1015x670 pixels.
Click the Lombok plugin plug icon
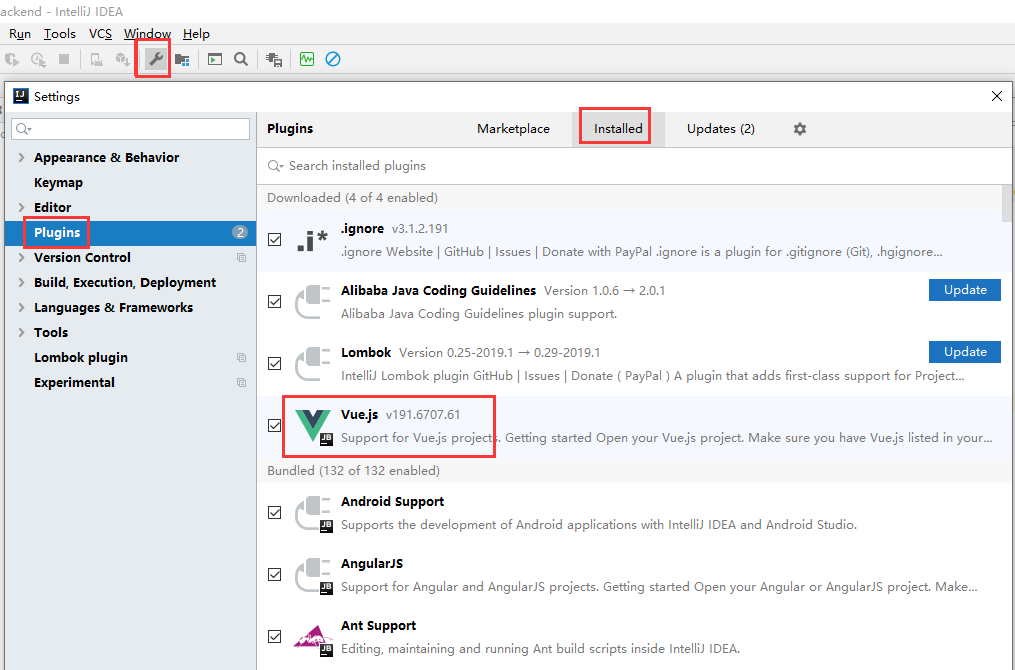313,364
